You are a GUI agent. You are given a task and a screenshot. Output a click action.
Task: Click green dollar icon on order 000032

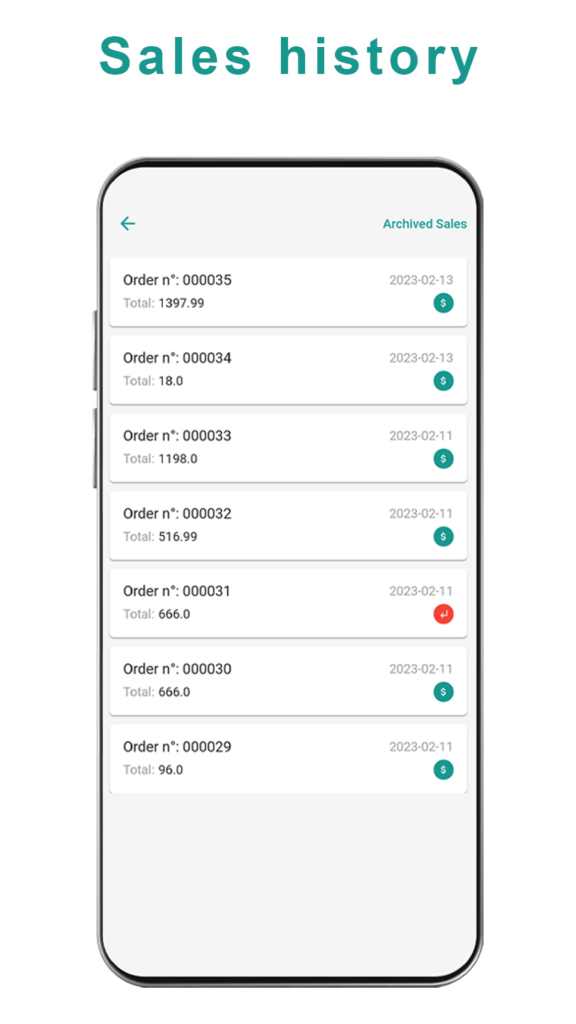(x=443, y=536)
